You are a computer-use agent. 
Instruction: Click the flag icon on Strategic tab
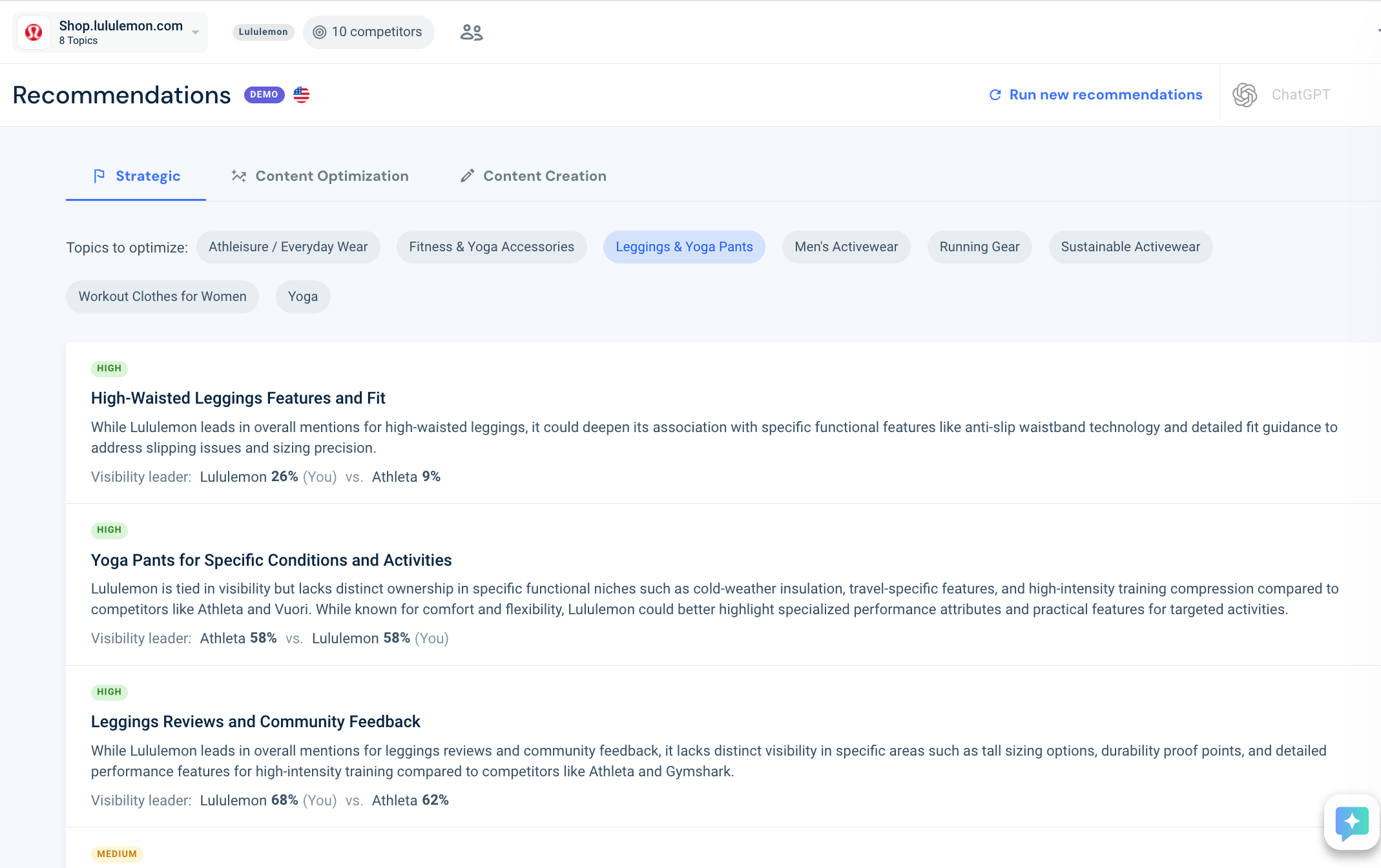coord(99,176)
